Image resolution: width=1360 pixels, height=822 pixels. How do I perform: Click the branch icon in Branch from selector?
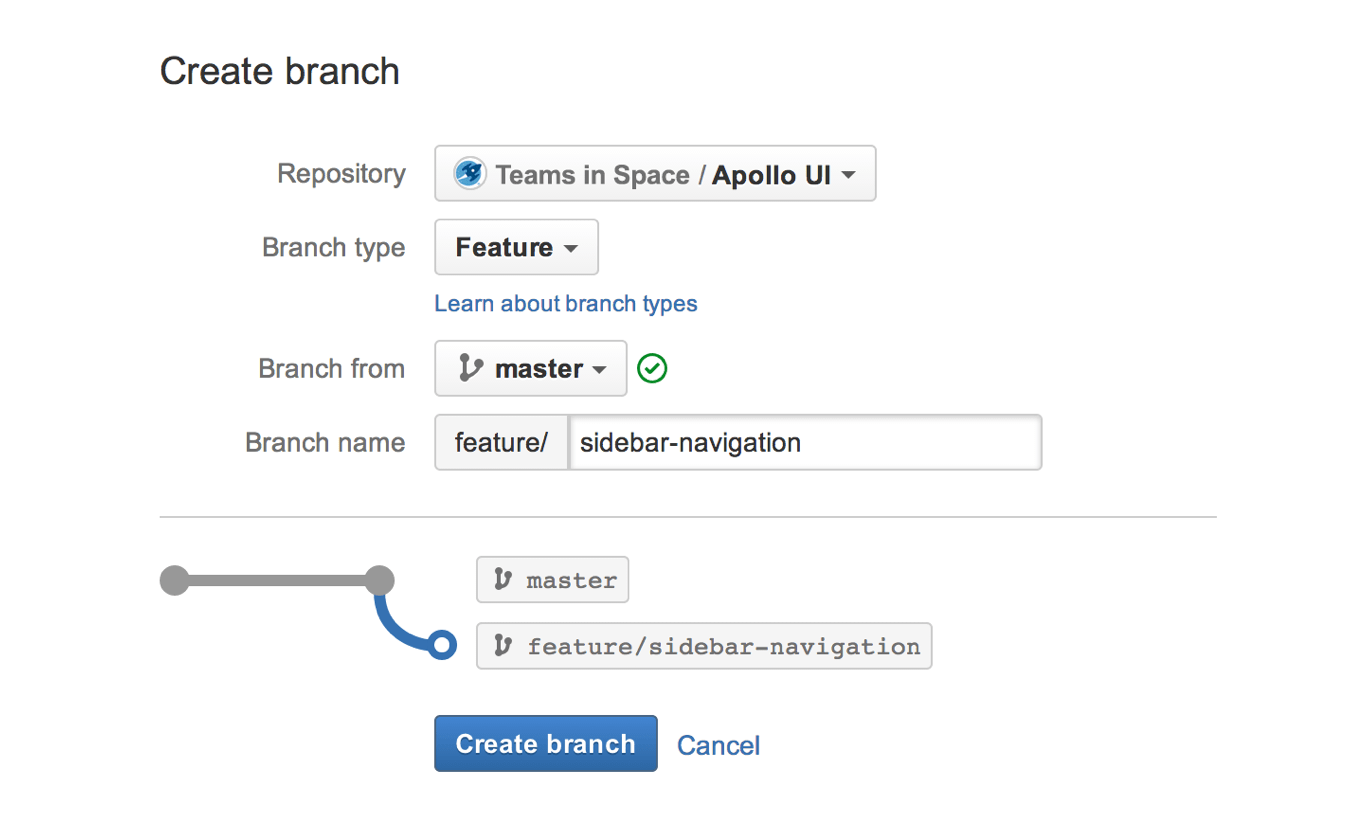470,368
